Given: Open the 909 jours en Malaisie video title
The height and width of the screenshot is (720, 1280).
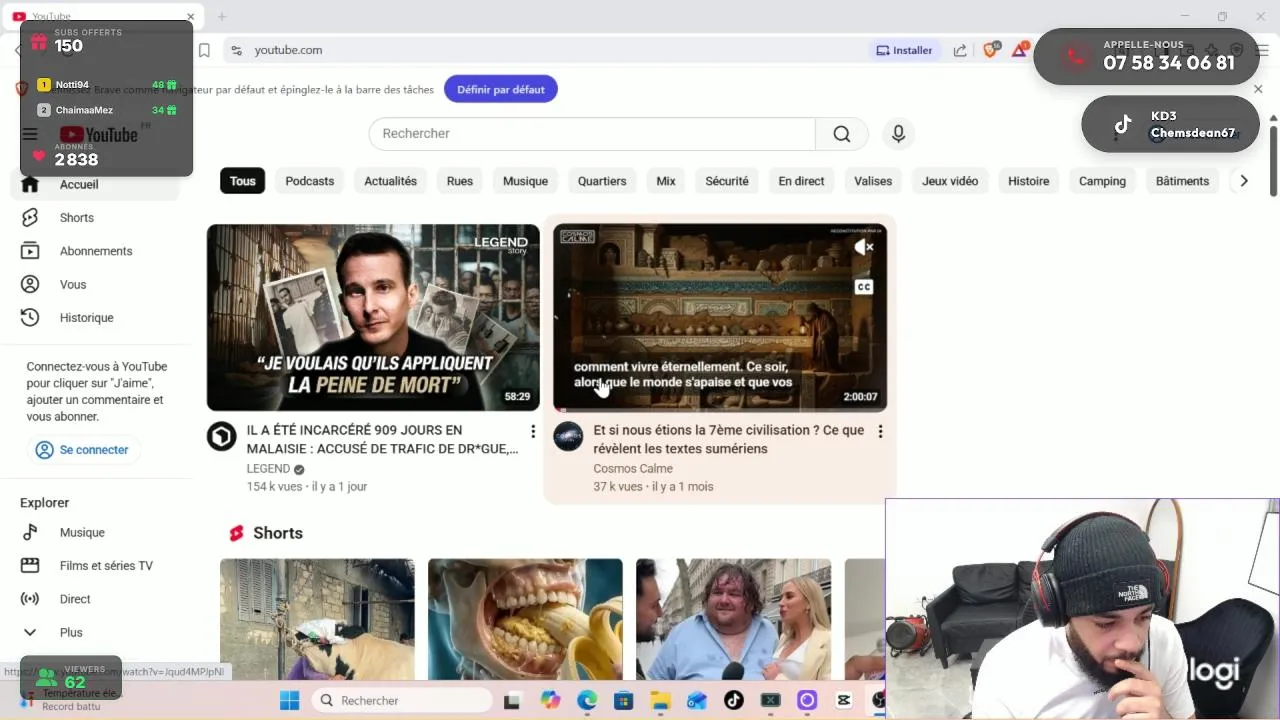Looking at the screenshot, I should [383, 439].
